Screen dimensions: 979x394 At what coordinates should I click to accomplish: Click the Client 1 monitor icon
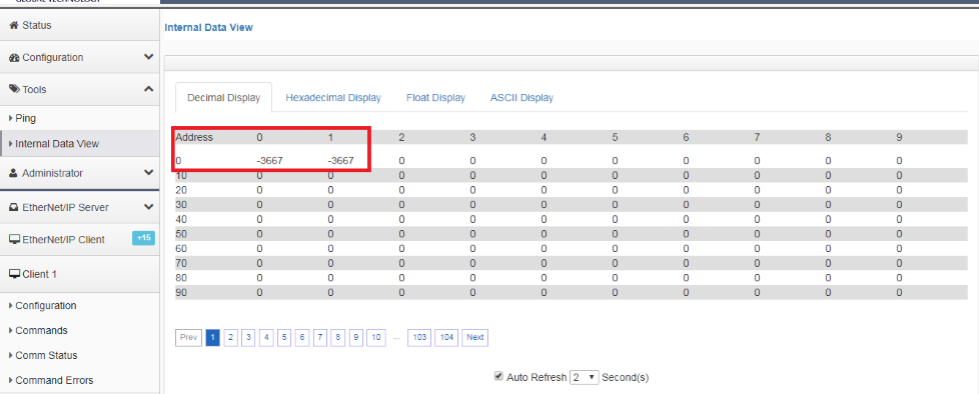[x=14, y=274]
